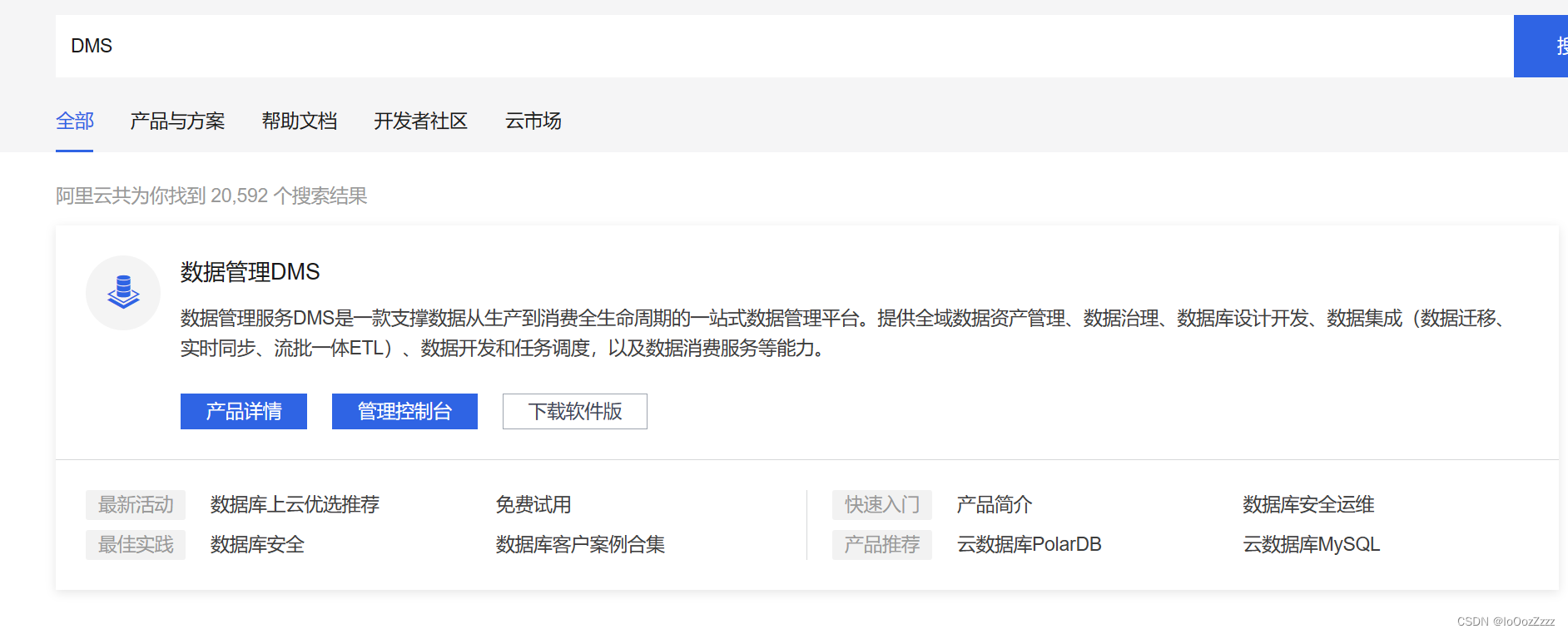Click the 最新活动 label tag

(136, 505)
